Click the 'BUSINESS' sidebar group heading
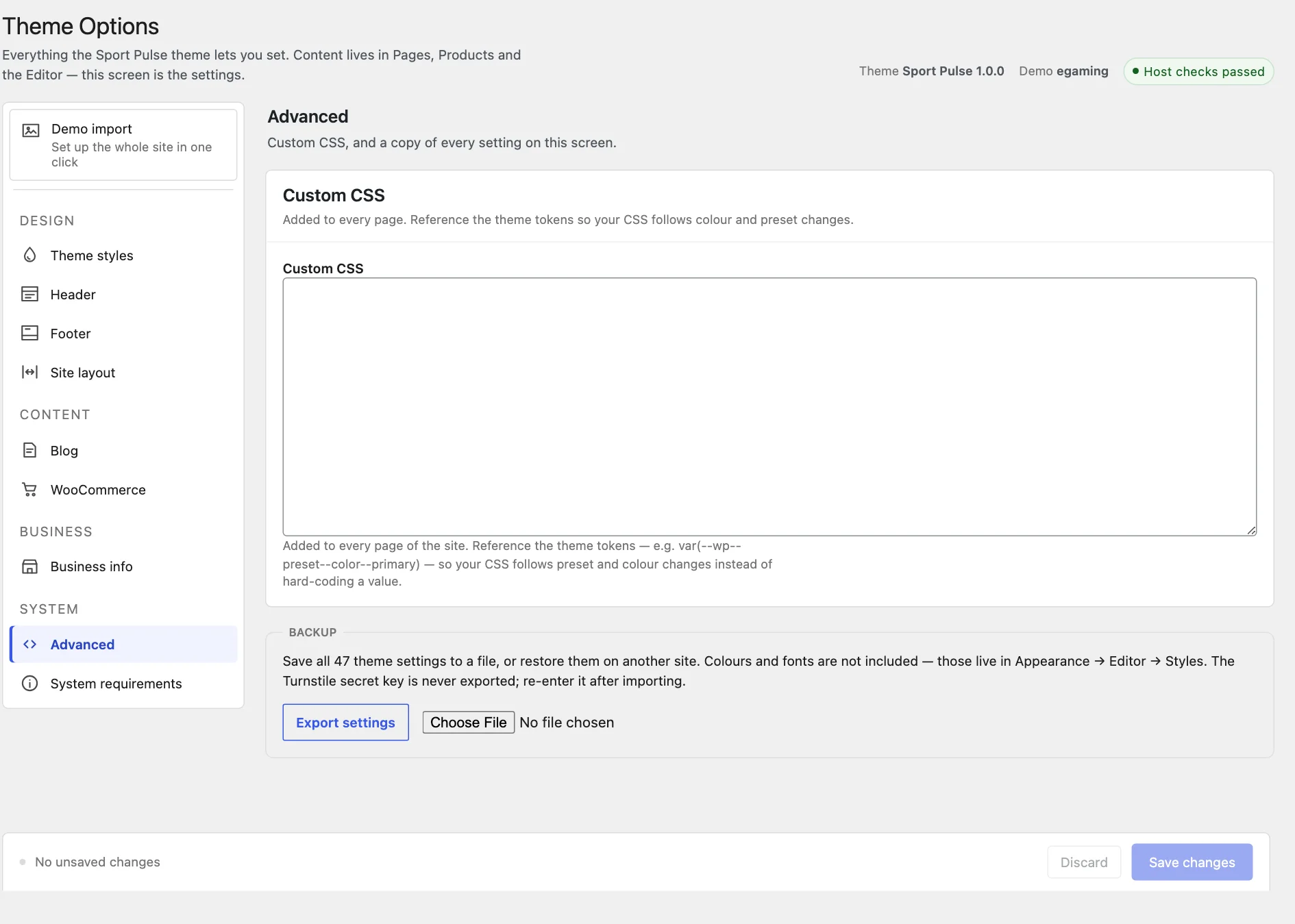 pyautogui.click(x=56, y=532)
